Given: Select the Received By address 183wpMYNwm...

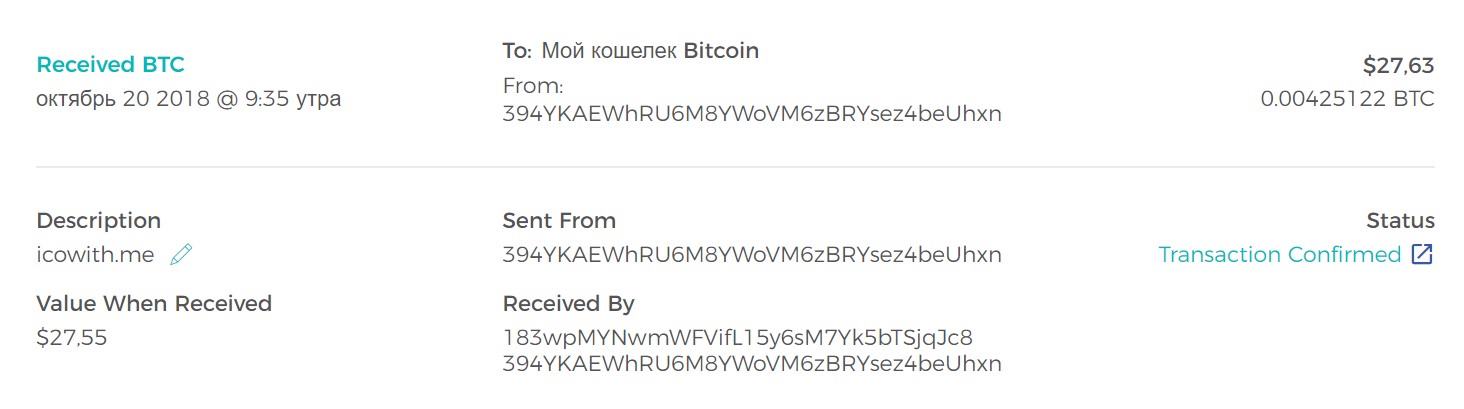Looking at the screenshot, I should pyautogui.click(x=738, y=337).
